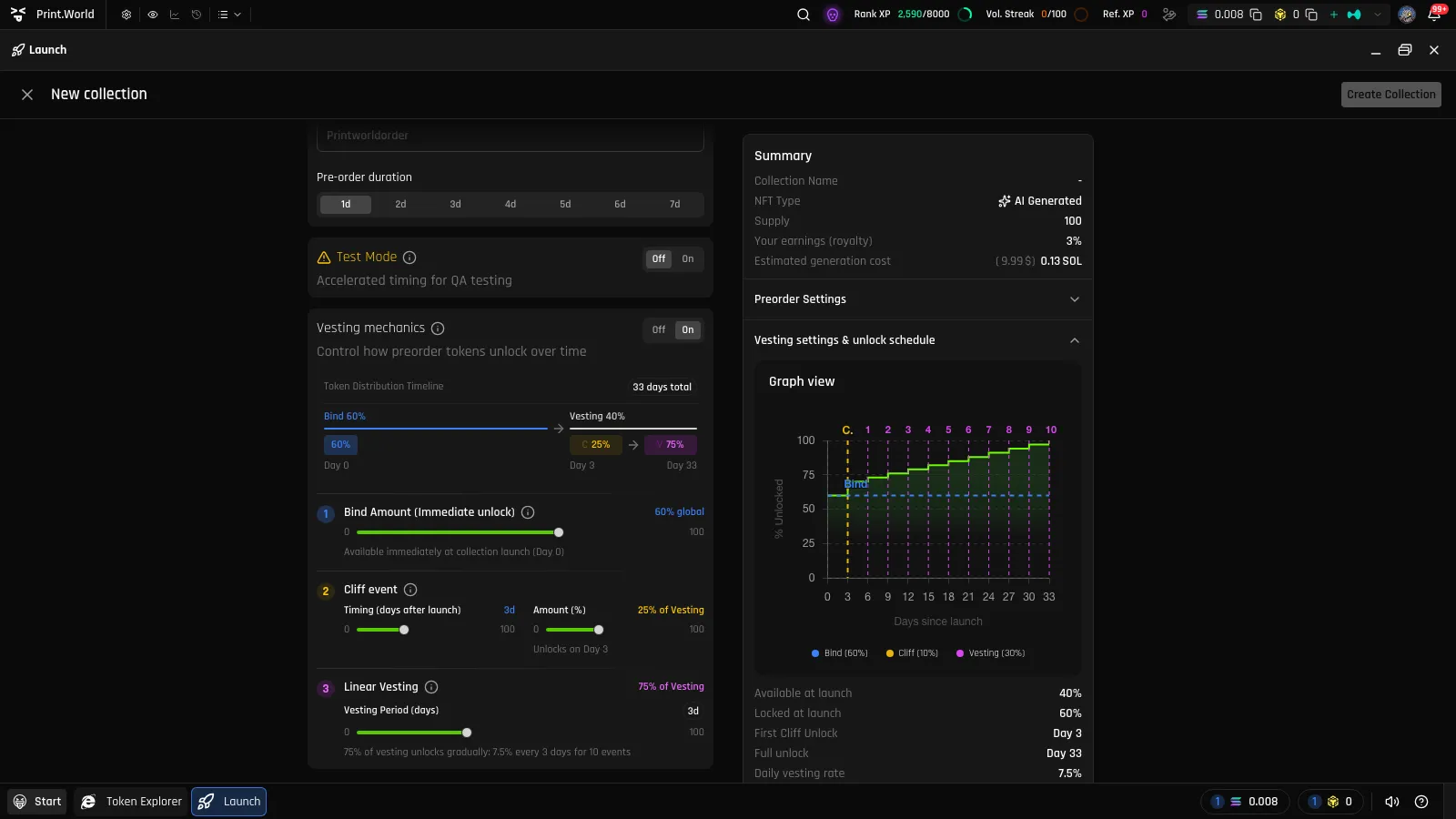Select 7d pre-order duration
Screen dimensions: 1456x819
[x=674, y=205]
